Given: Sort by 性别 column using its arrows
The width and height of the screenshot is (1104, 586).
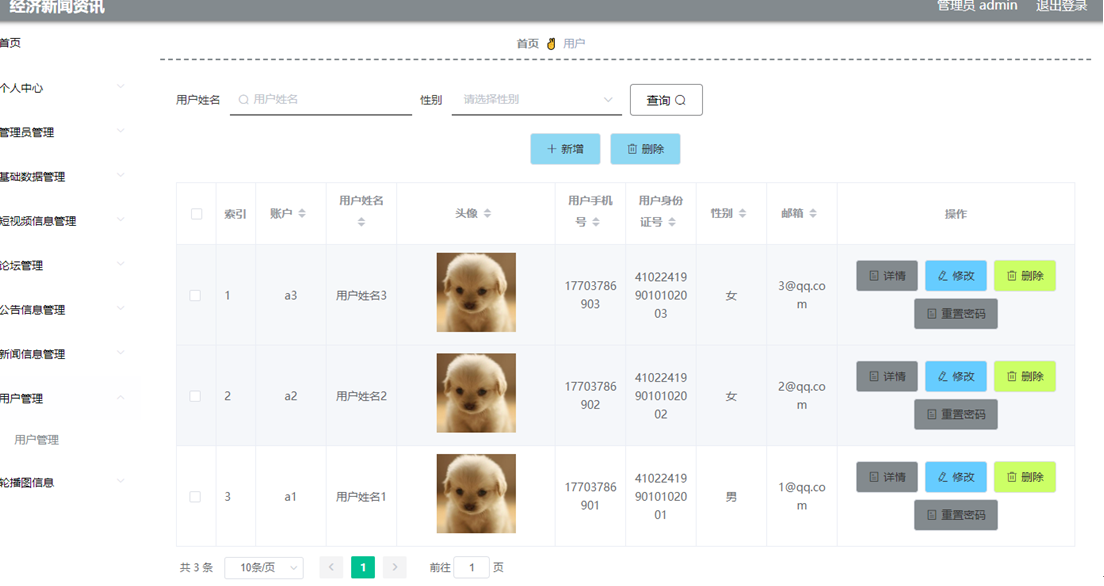Looking at the screenshot, I should pyautogui.click(x=742, y=213).
